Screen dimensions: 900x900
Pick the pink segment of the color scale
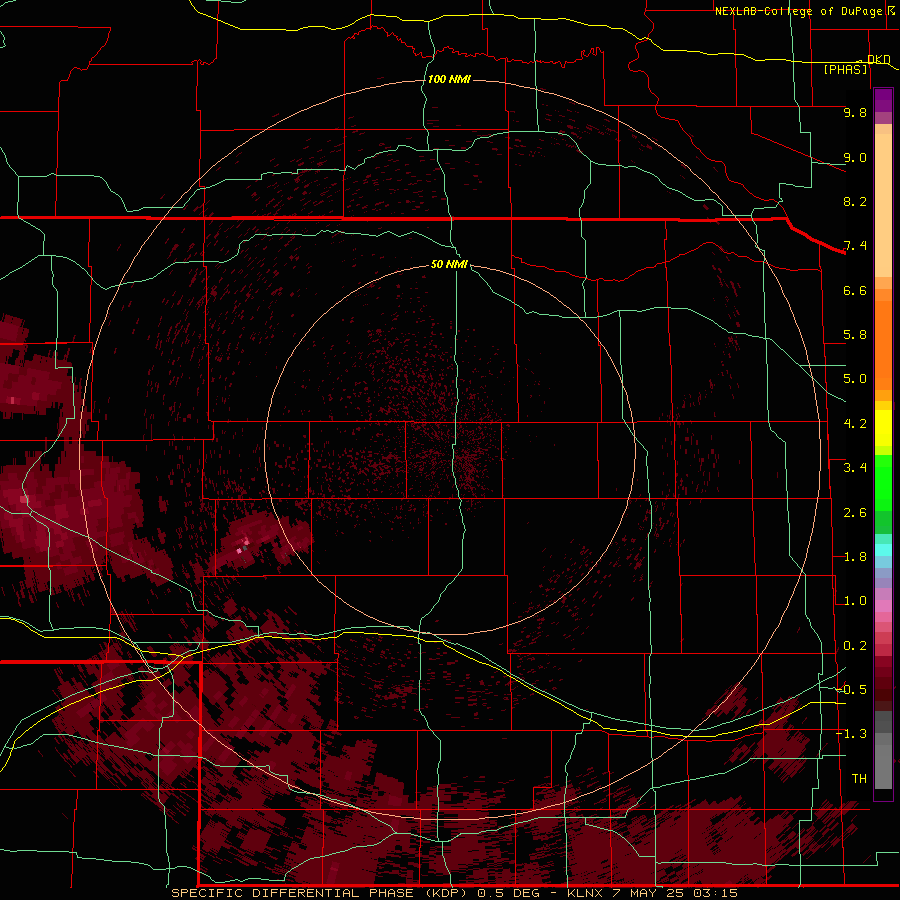[x=883, y=606]
